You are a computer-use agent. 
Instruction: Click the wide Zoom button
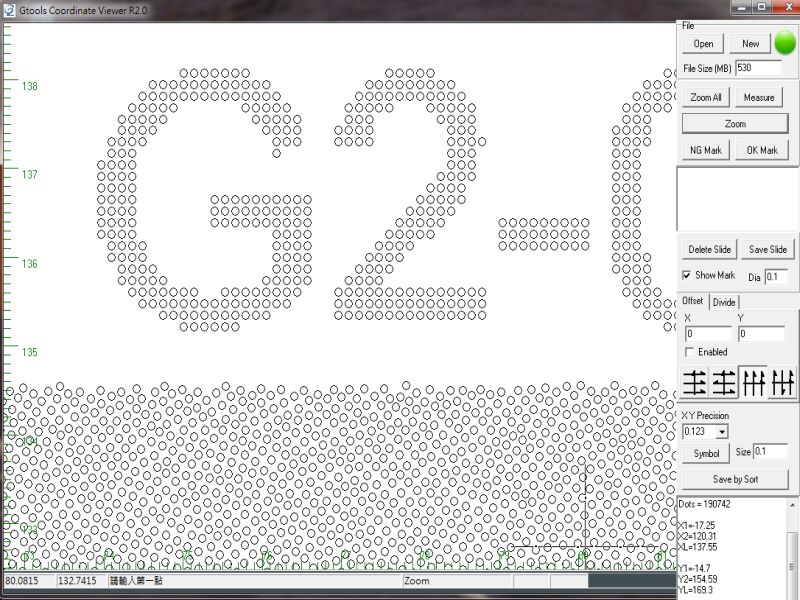coord(735,124)
